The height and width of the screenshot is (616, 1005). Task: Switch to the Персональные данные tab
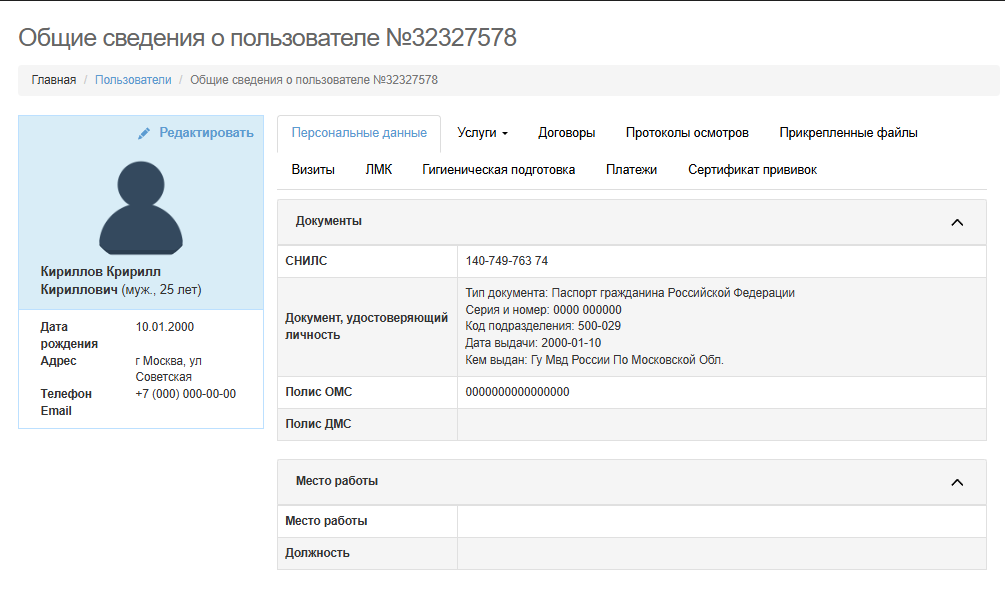[x=359, y=133]
